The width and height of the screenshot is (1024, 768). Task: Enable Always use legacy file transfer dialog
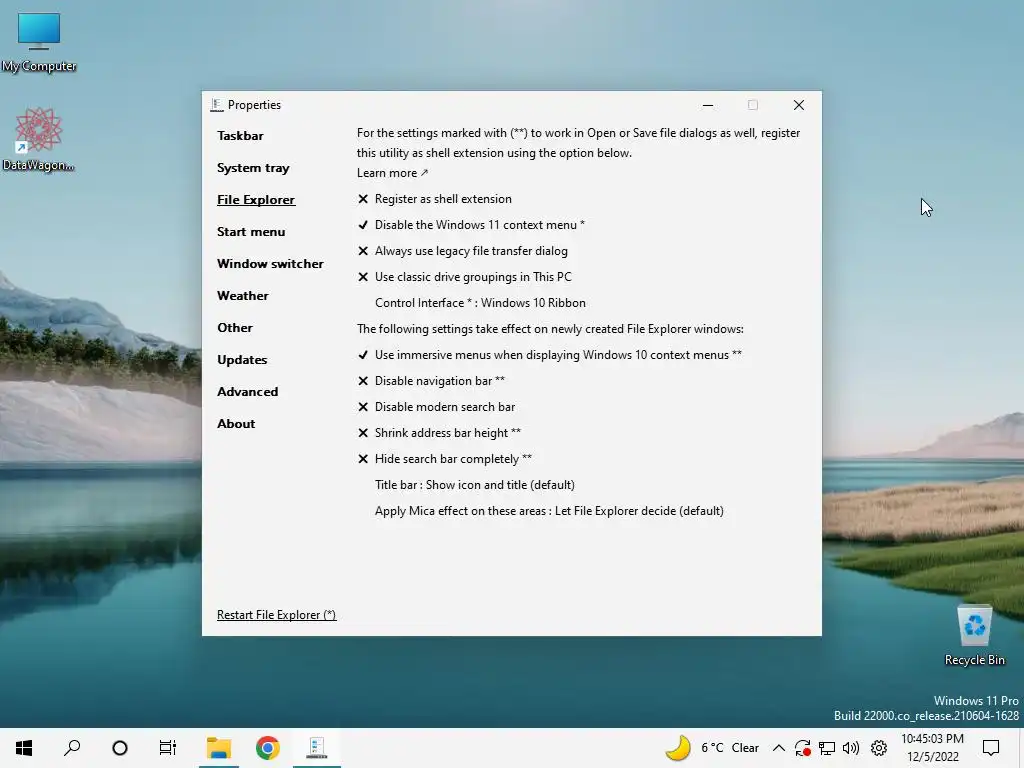pyautogui.click(x=462, y=251)
